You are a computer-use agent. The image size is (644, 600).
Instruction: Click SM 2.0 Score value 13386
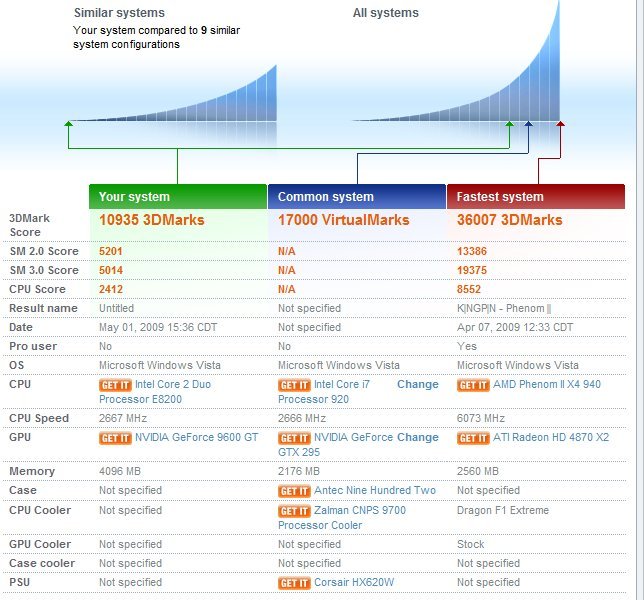click(472, 251)
